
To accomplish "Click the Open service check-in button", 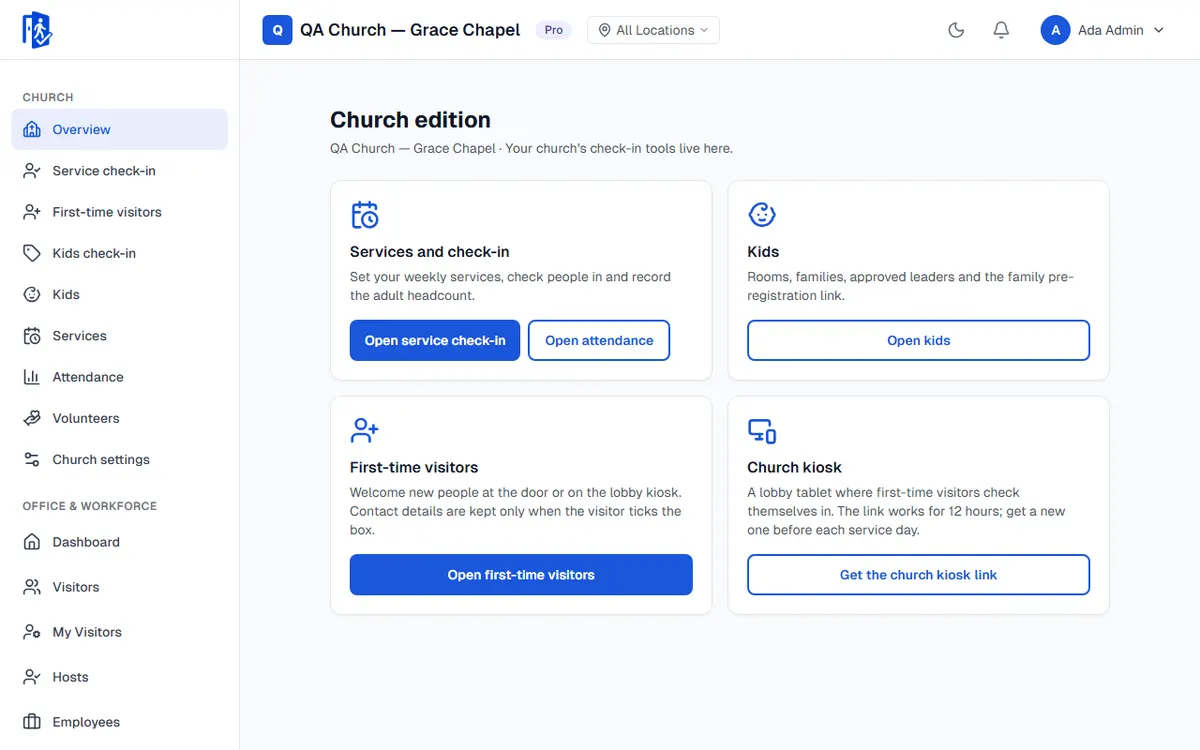I will 435,340.
